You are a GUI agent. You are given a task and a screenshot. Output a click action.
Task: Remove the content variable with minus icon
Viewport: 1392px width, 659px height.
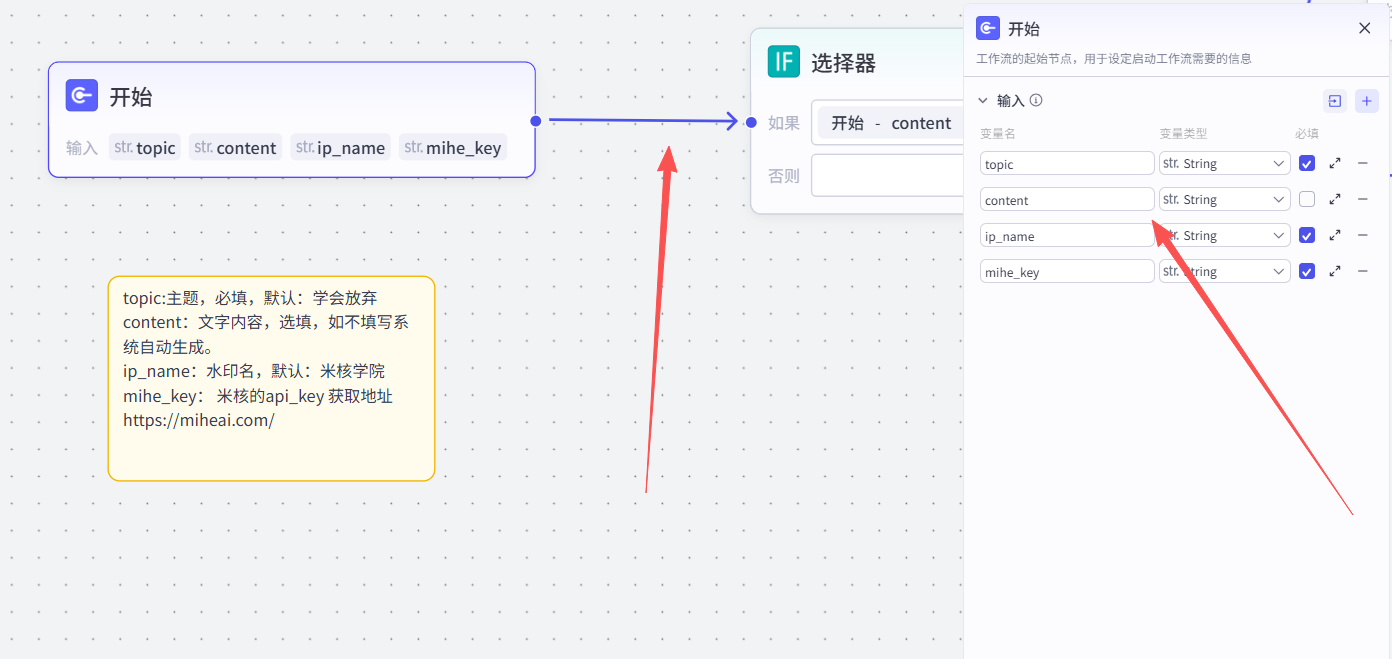coord(1362,199)
